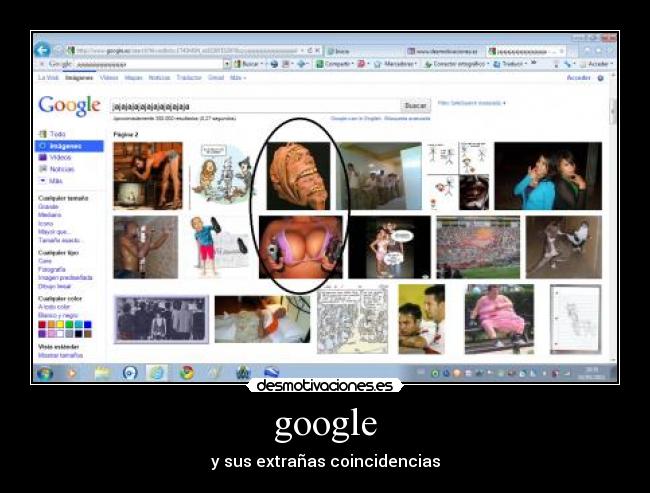
Task: Select Imágenes in the left sidebar
Action: click(x=69, y=146)
